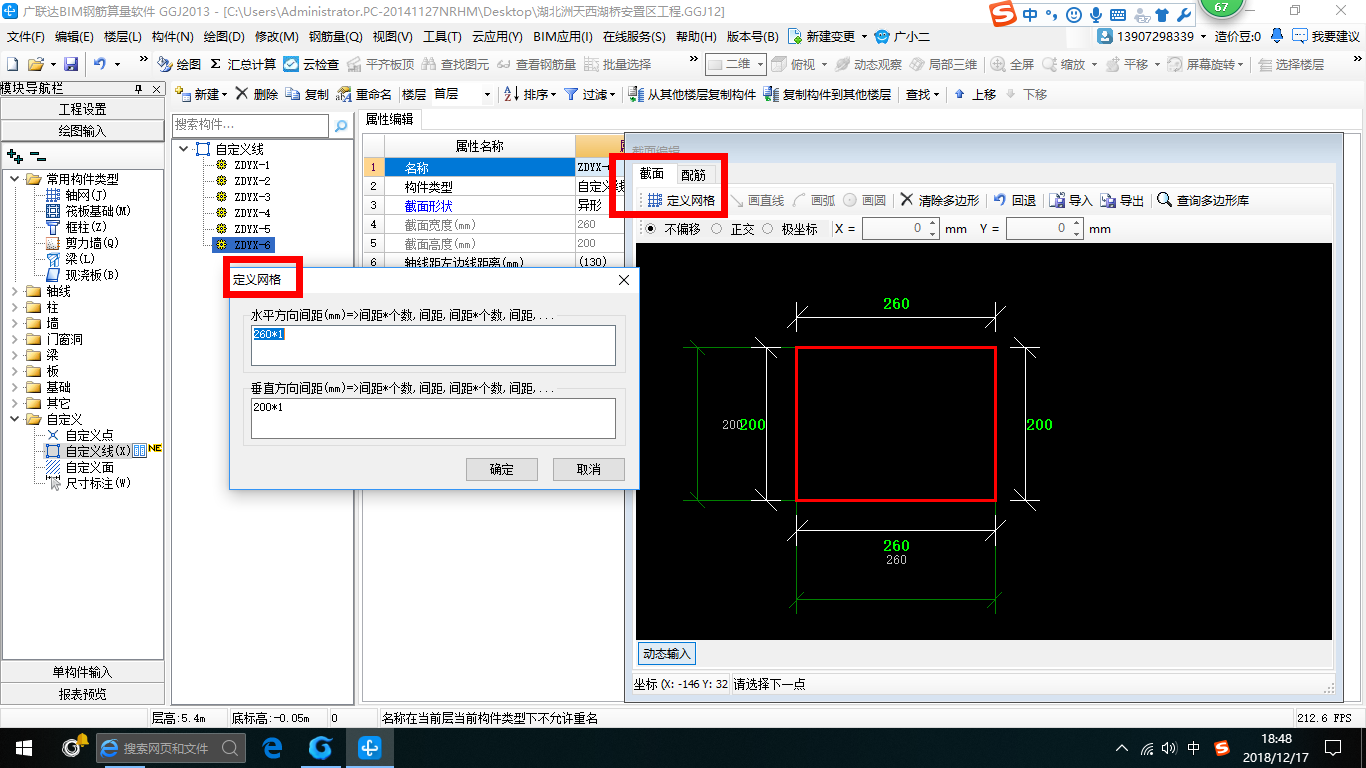Click the 导出 export icon
This screenshot has height=768, width=1366.
point(1108,200)
